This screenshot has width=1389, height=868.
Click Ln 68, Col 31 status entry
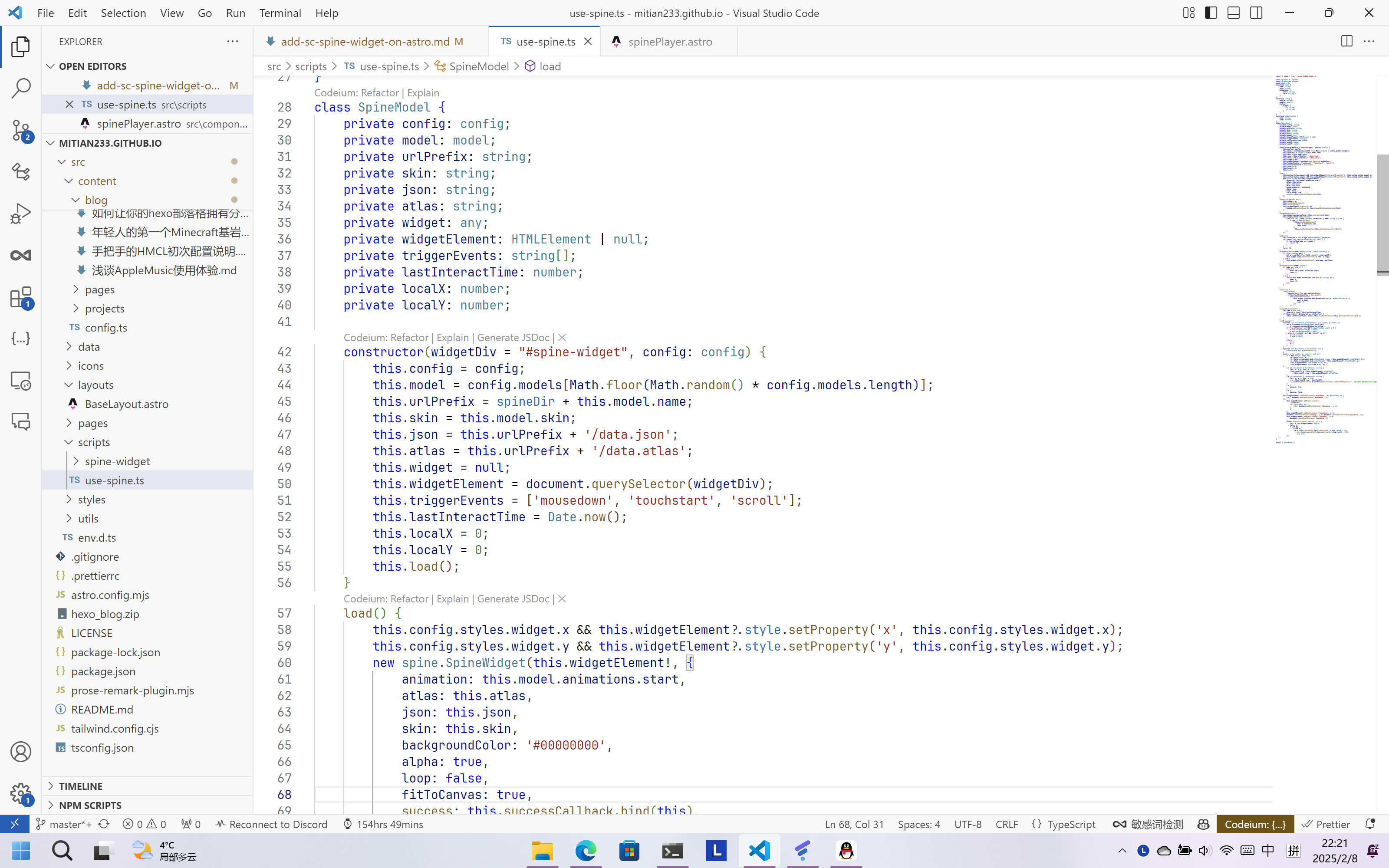(x=854, y=824)
